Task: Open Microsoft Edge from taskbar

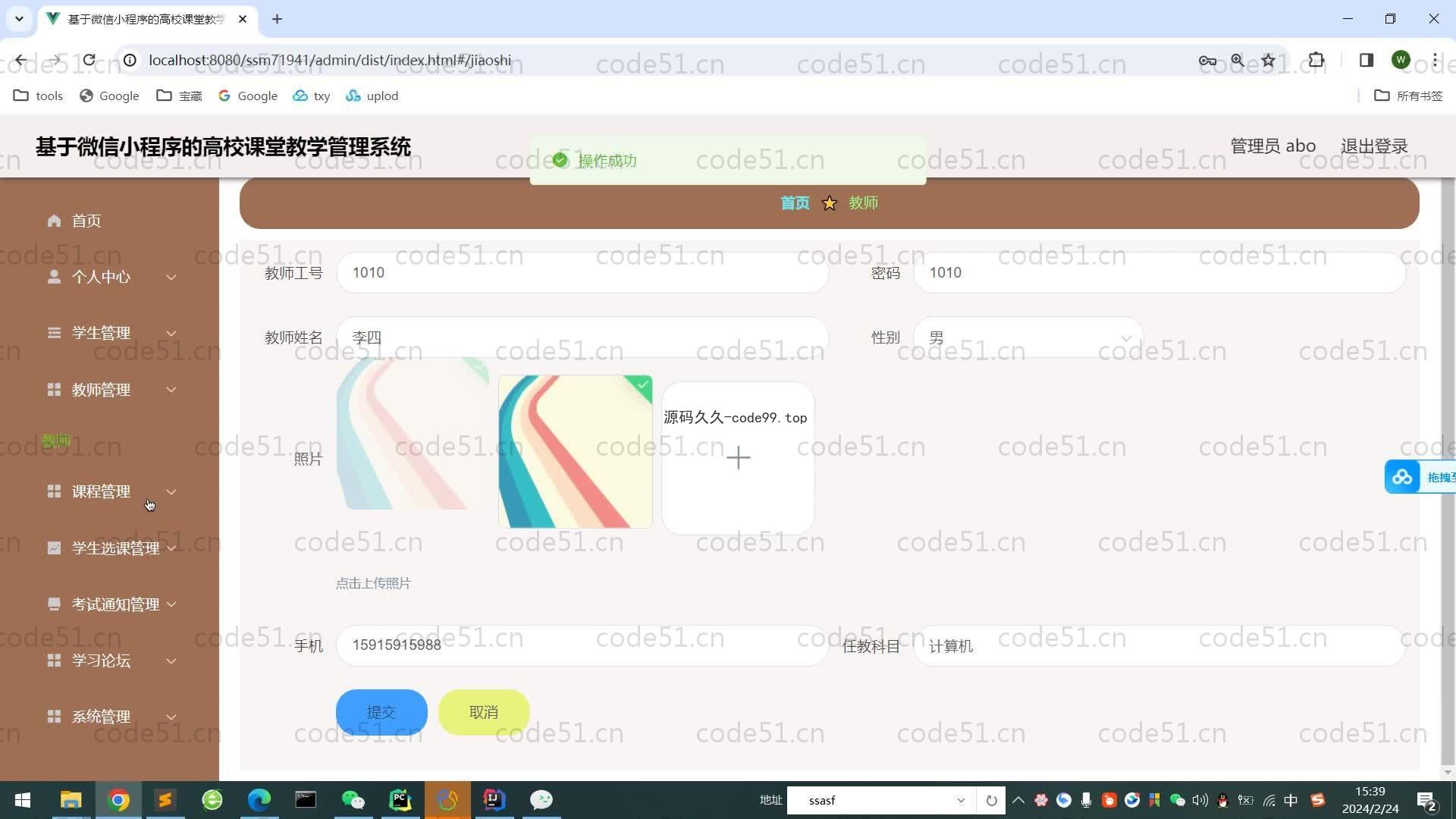Action: pos(259,800)
